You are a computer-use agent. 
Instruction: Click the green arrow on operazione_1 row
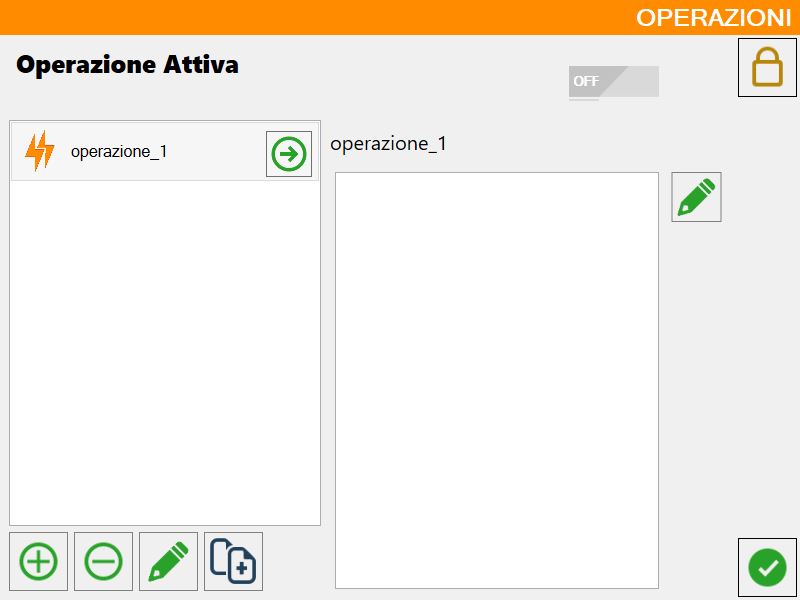click(289, 154)
